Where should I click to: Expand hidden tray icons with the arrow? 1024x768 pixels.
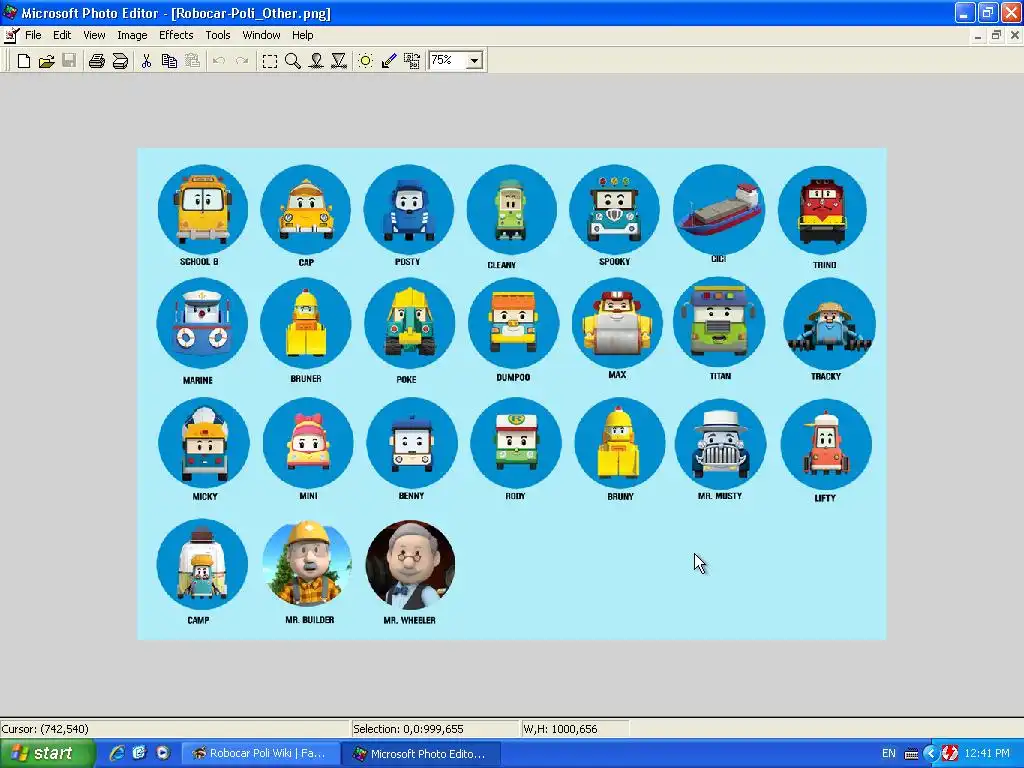(931, 754)
